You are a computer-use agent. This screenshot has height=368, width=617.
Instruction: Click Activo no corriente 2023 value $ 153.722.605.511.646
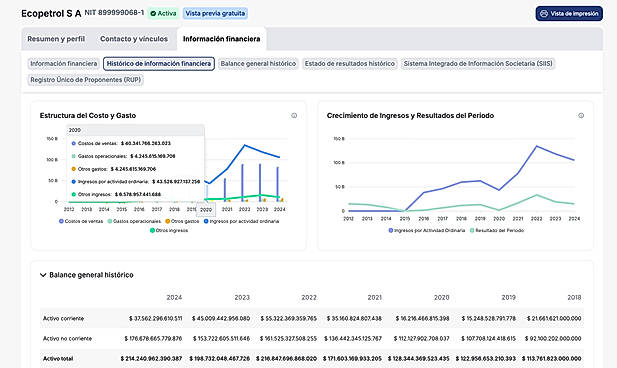[x=222, y=338]
